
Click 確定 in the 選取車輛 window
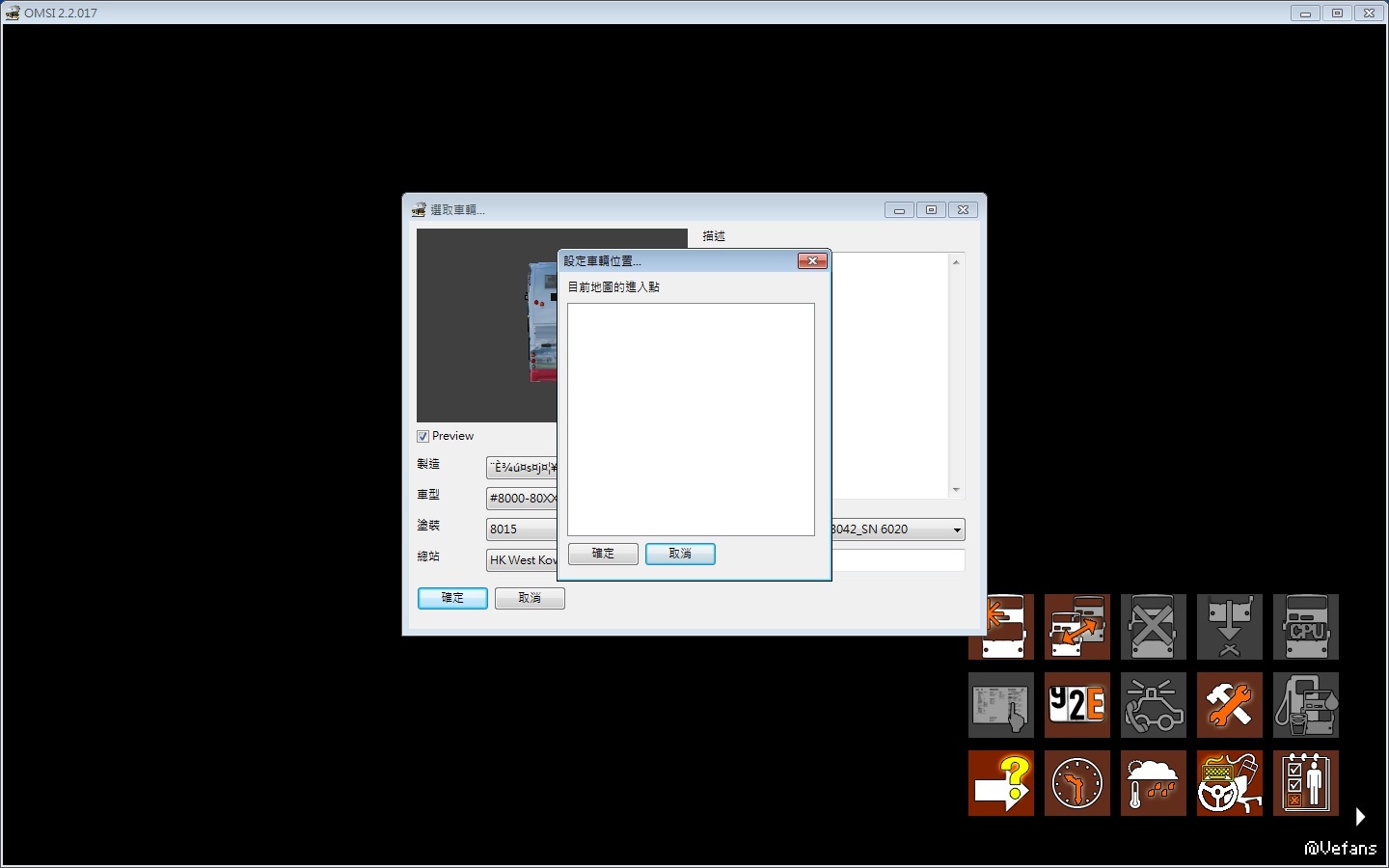tap(452, 598)
